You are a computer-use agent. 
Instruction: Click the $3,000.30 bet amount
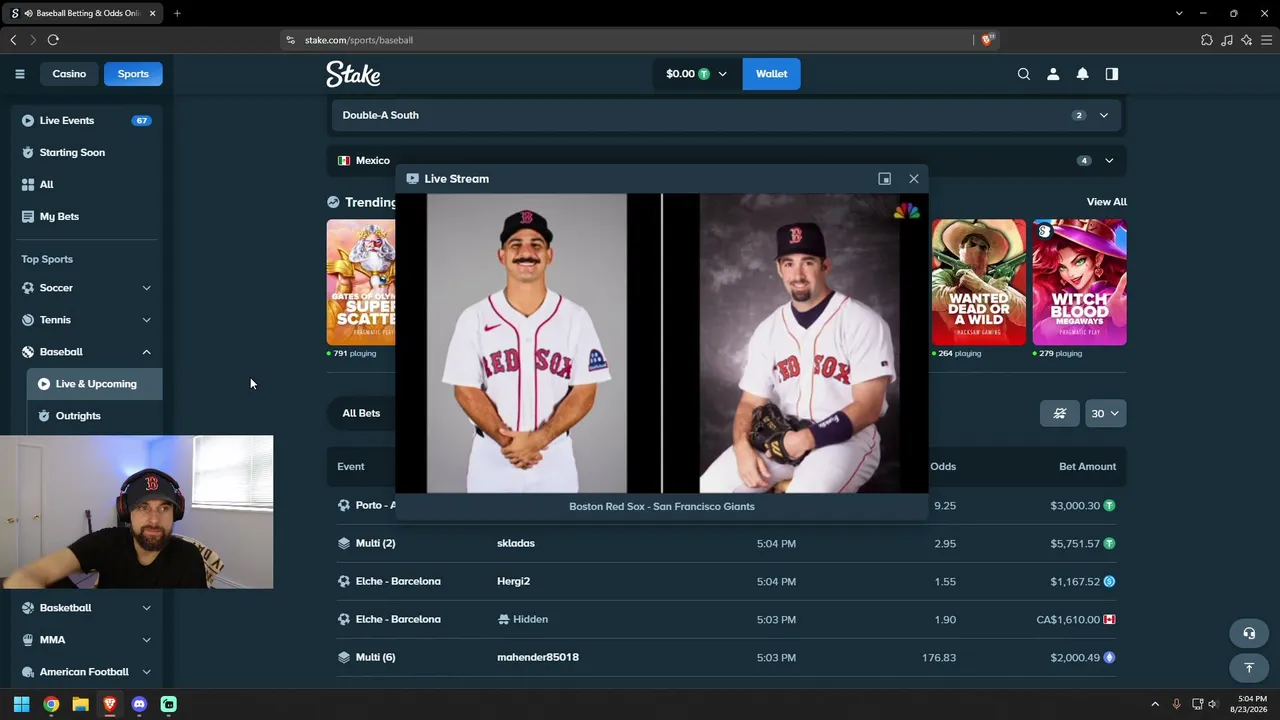click(x=1075, y=506)
